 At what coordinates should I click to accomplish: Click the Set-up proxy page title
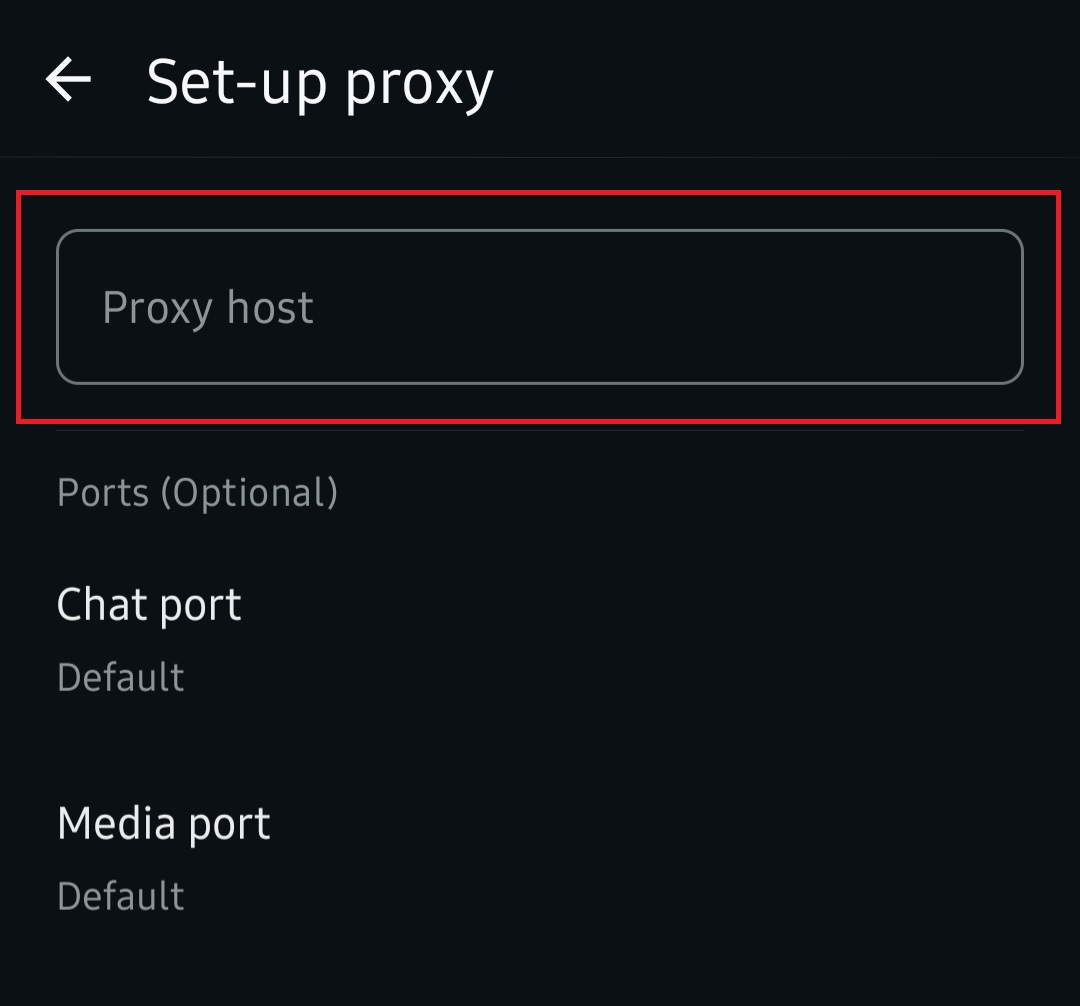tap(320, 82)
